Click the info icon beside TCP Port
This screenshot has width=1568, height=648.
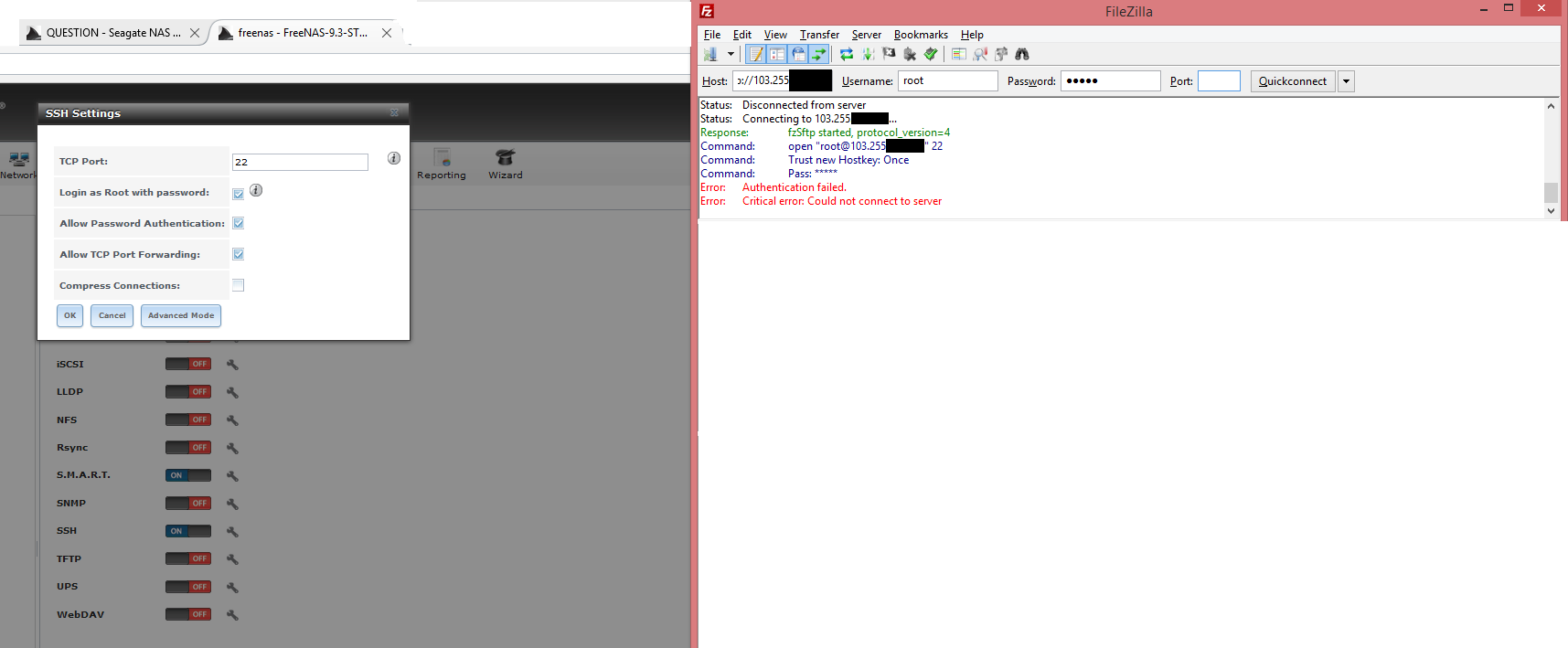point(394,158)
